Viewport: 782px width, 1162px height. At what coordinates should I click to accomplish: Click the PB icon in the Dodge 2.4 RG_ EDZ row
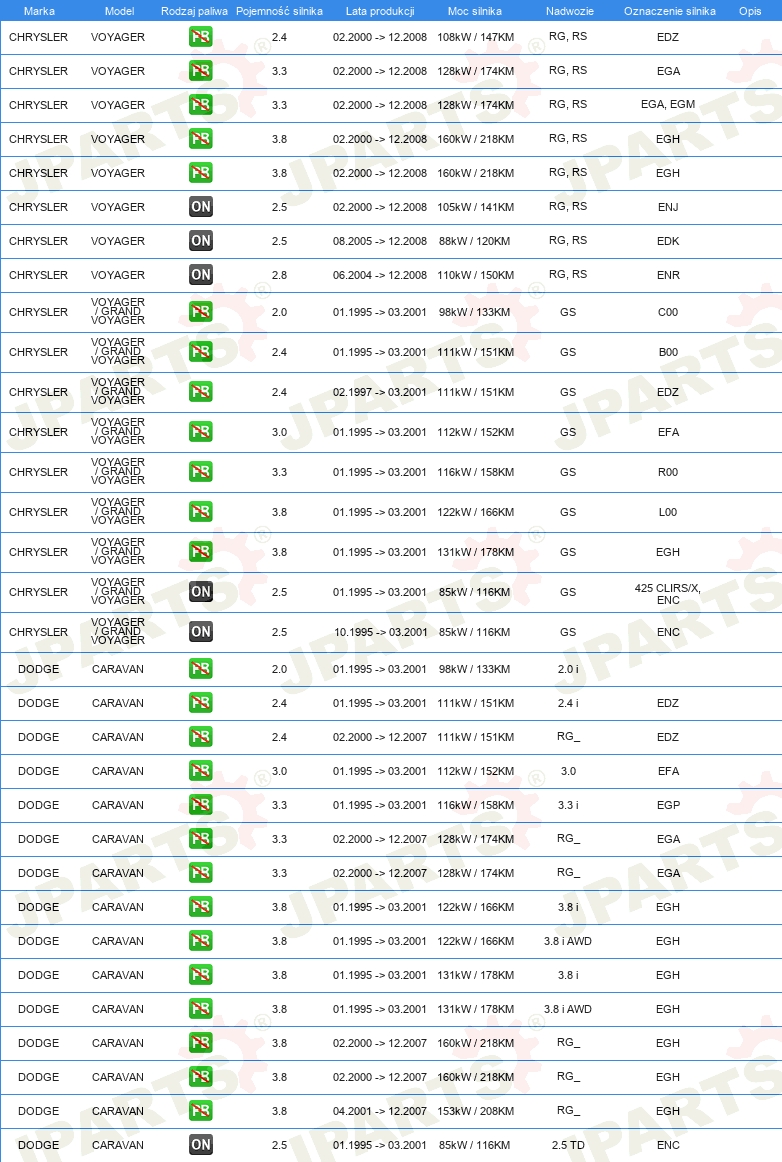[201, 737]
